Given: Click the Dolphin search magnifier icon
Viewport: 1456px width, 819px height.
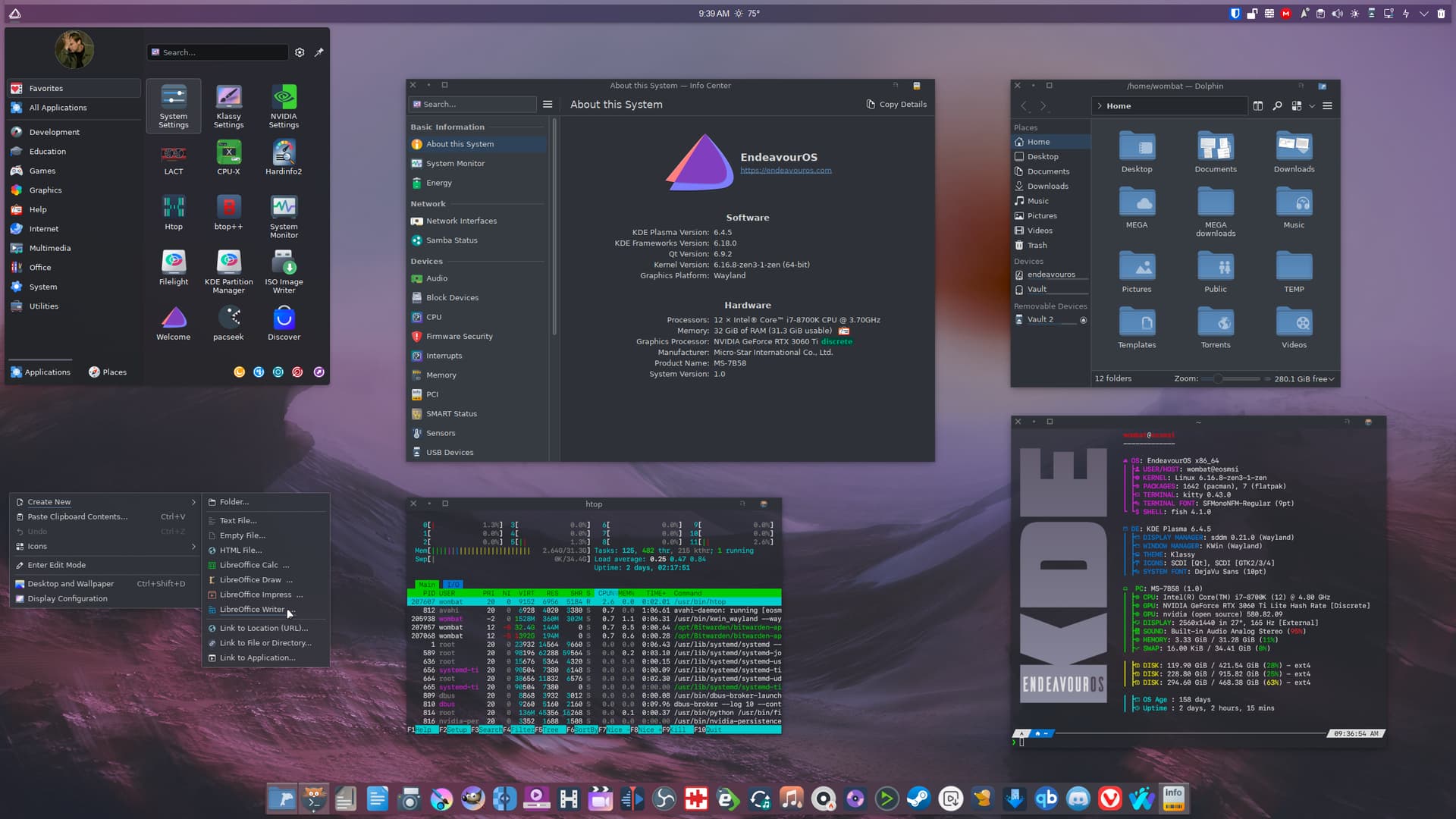Looking at the screenshot, I should pyautogui.click(x=1277, y=106).
